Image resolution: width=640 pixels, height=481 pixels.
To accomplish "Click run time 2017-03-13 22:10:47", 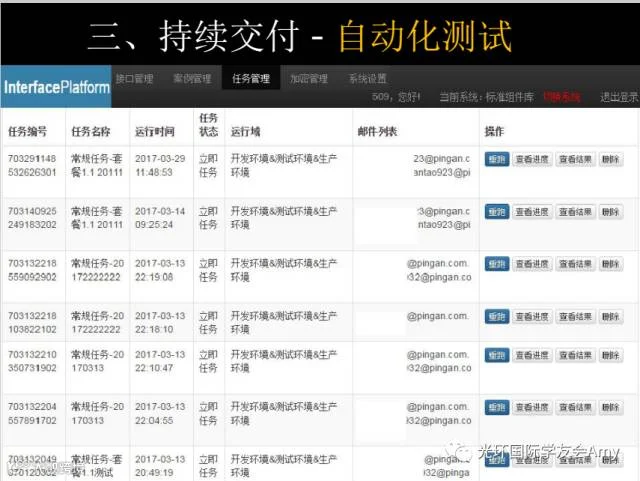I will click(160, 361).
